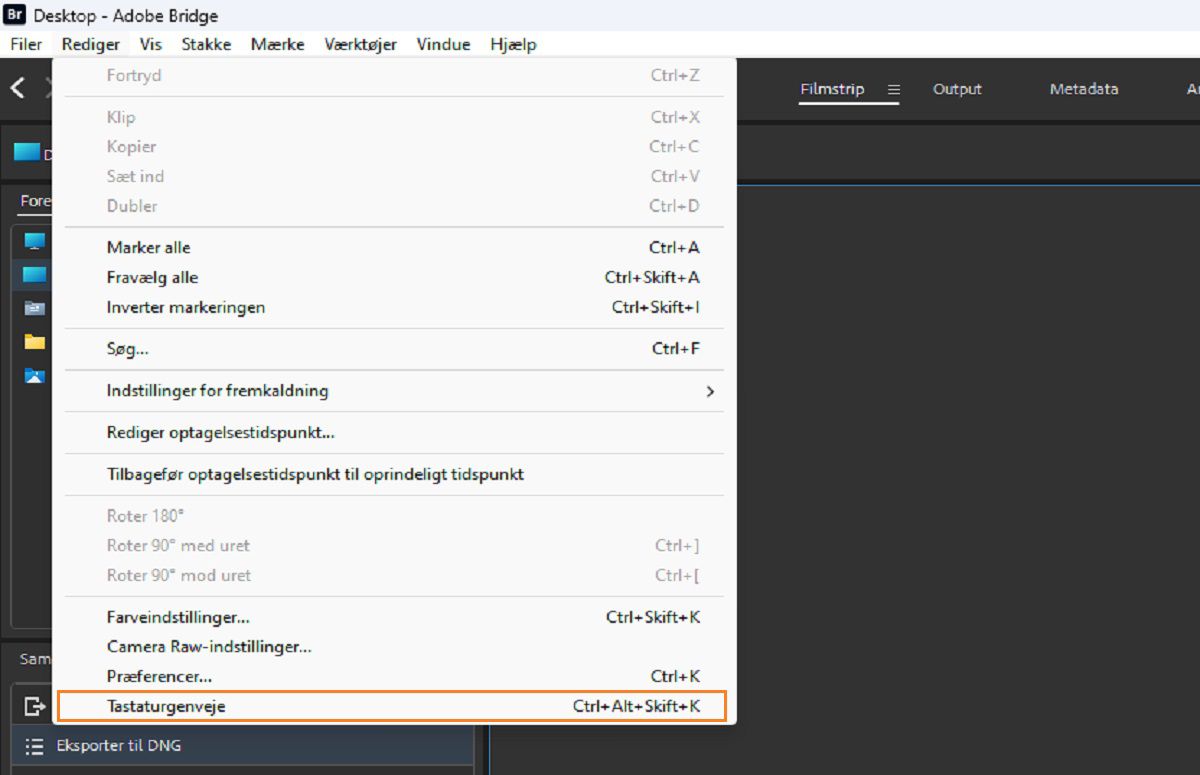The image size is (1200, 775).
Task: Select the computer icon in the favorites list
Action: (35, 240)
